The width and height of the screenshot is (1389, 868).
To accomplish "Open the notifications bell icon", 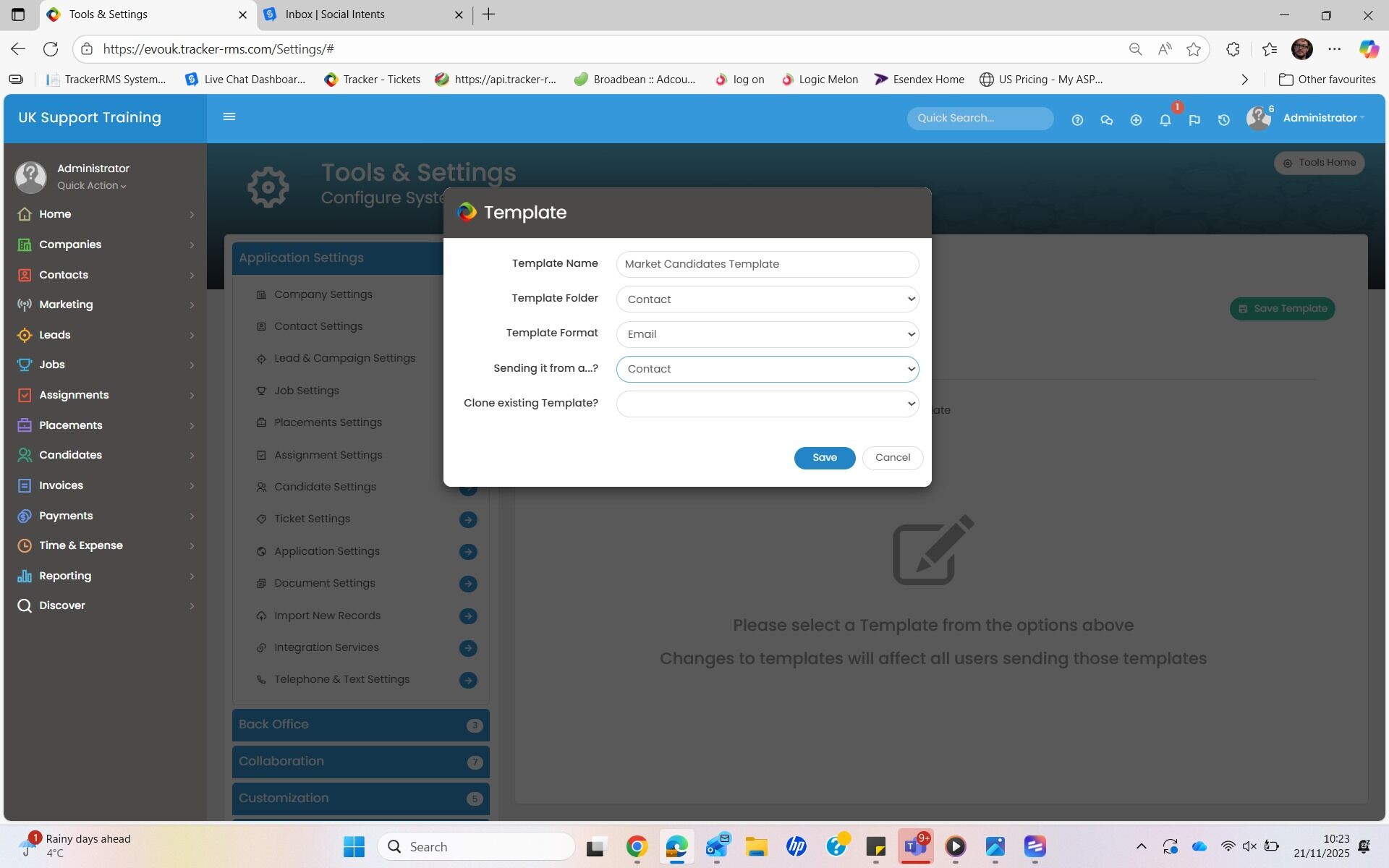I will click(1165, 120).
